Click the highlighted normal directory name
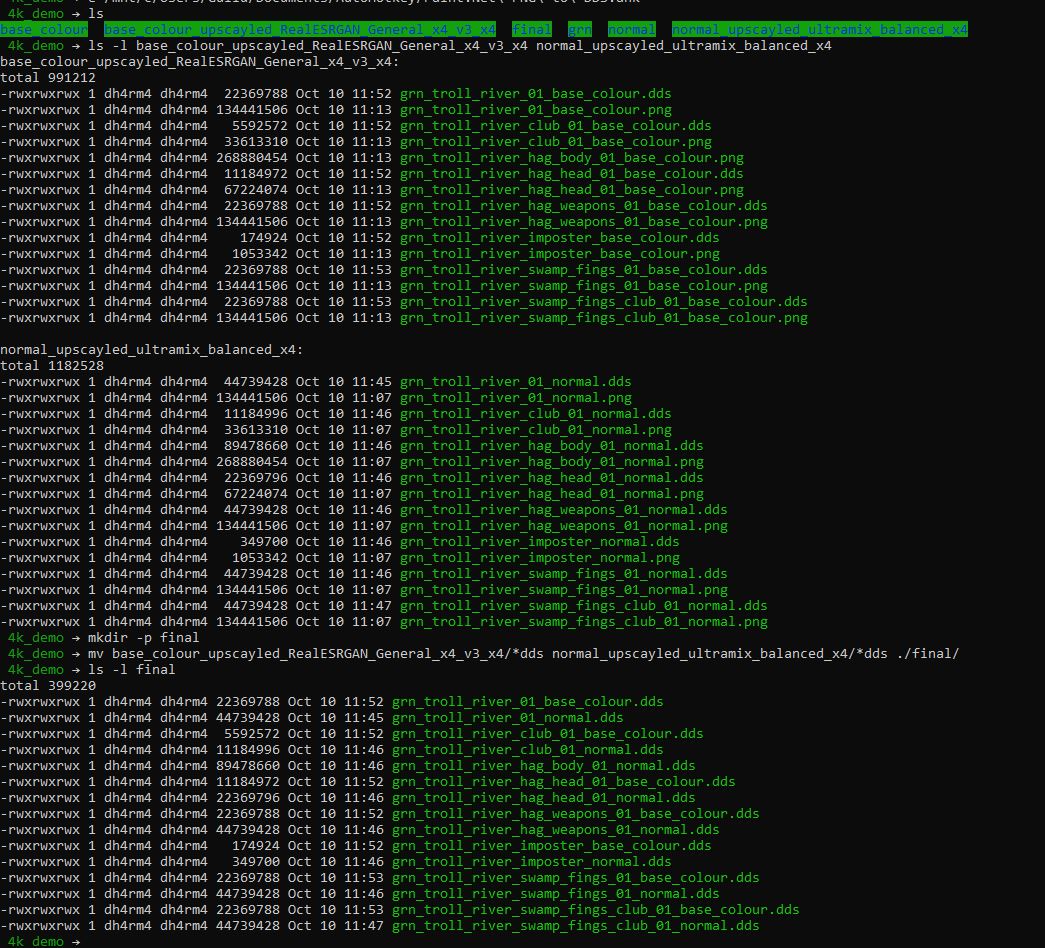1045x948 pixels. (x=632, y=29)
